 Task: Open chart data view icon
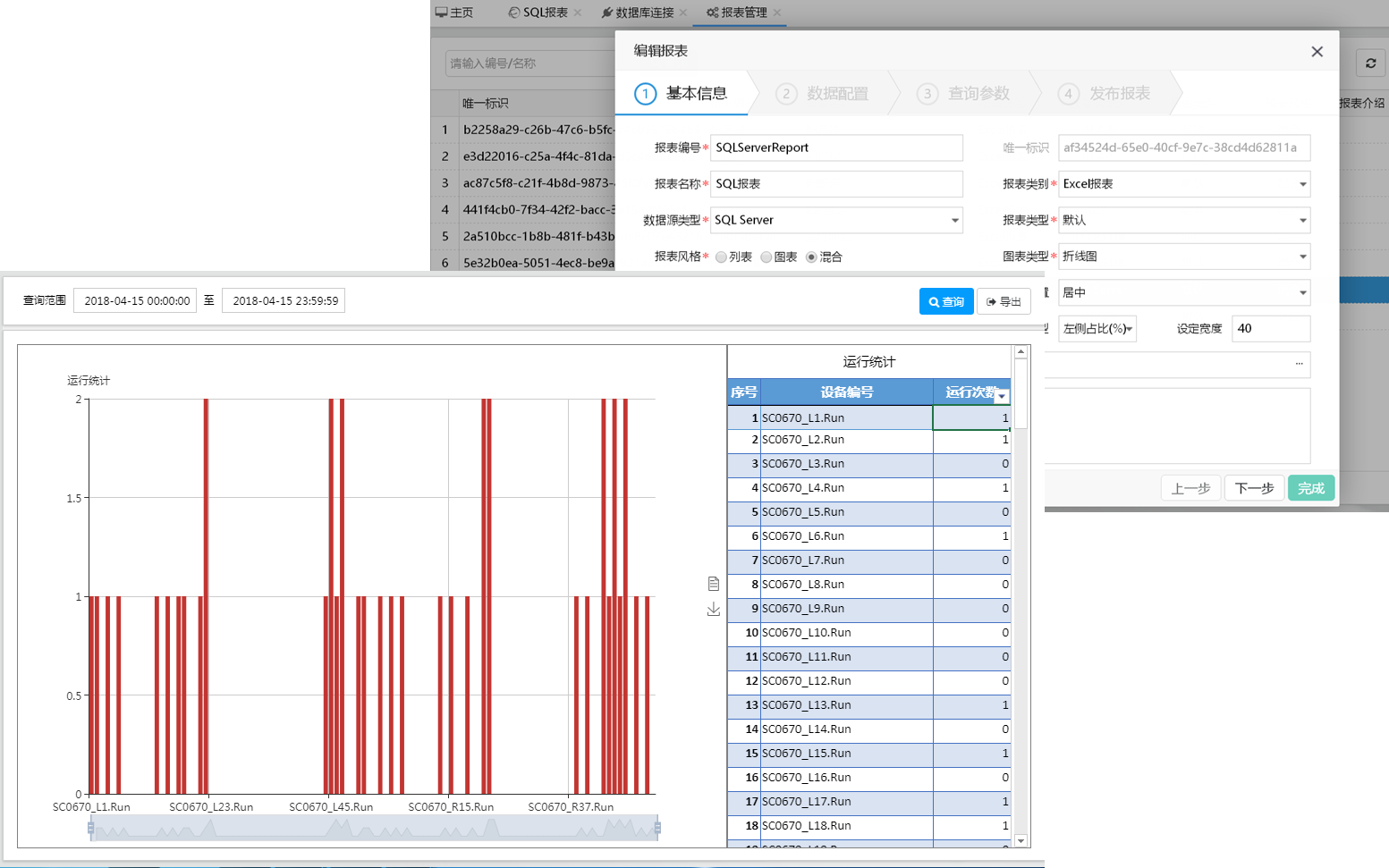(714, 584)
